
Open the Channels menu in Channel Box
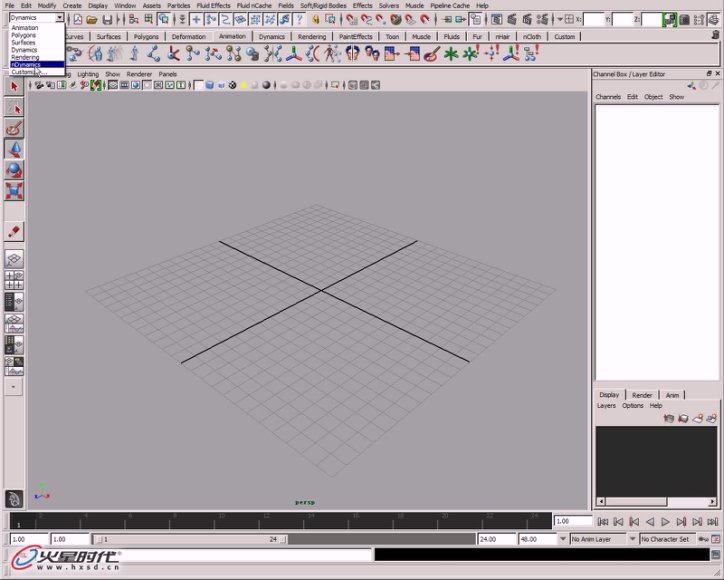click(x=608, y=97)
